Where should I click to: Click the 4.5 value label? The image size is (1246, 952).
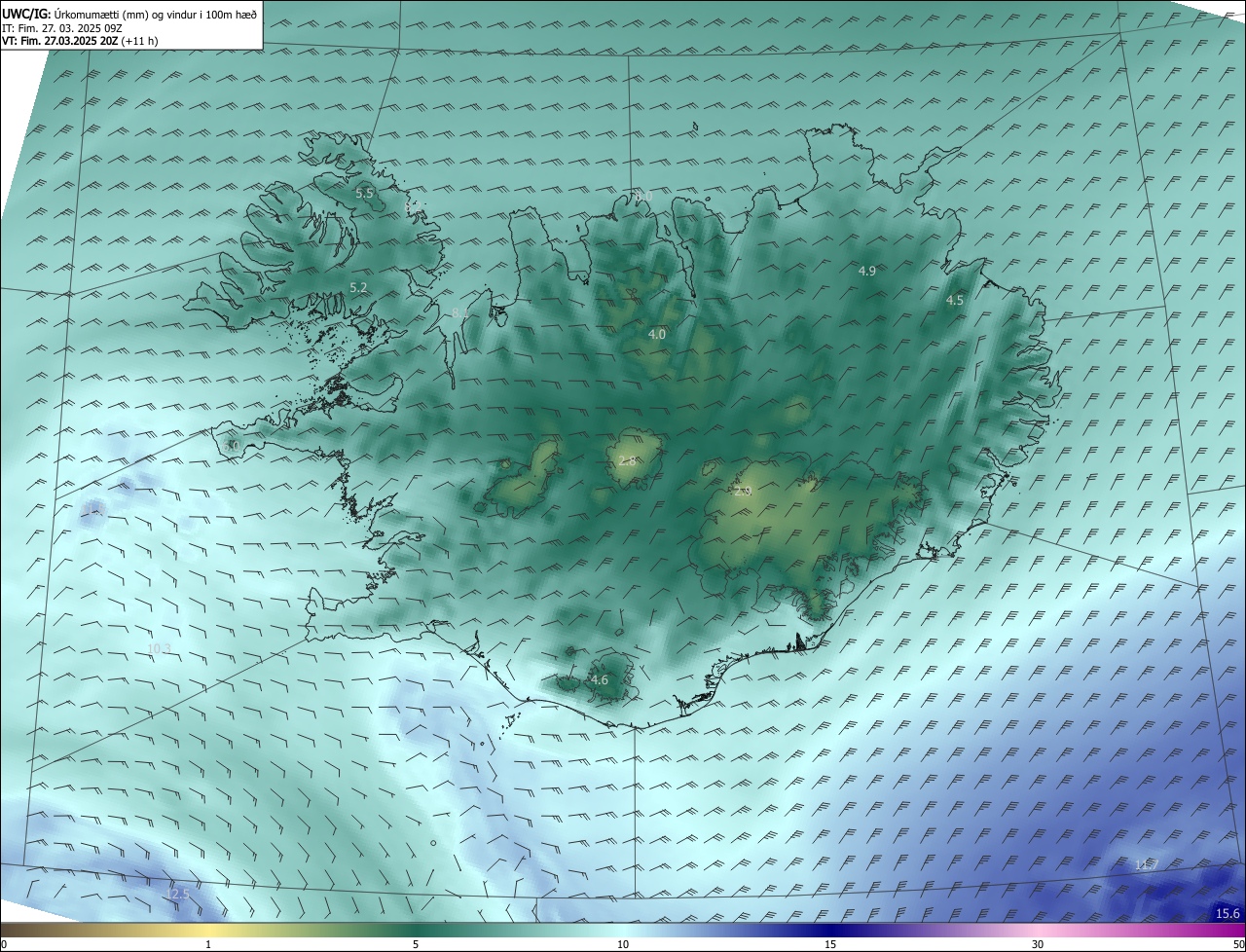[955, 301]
